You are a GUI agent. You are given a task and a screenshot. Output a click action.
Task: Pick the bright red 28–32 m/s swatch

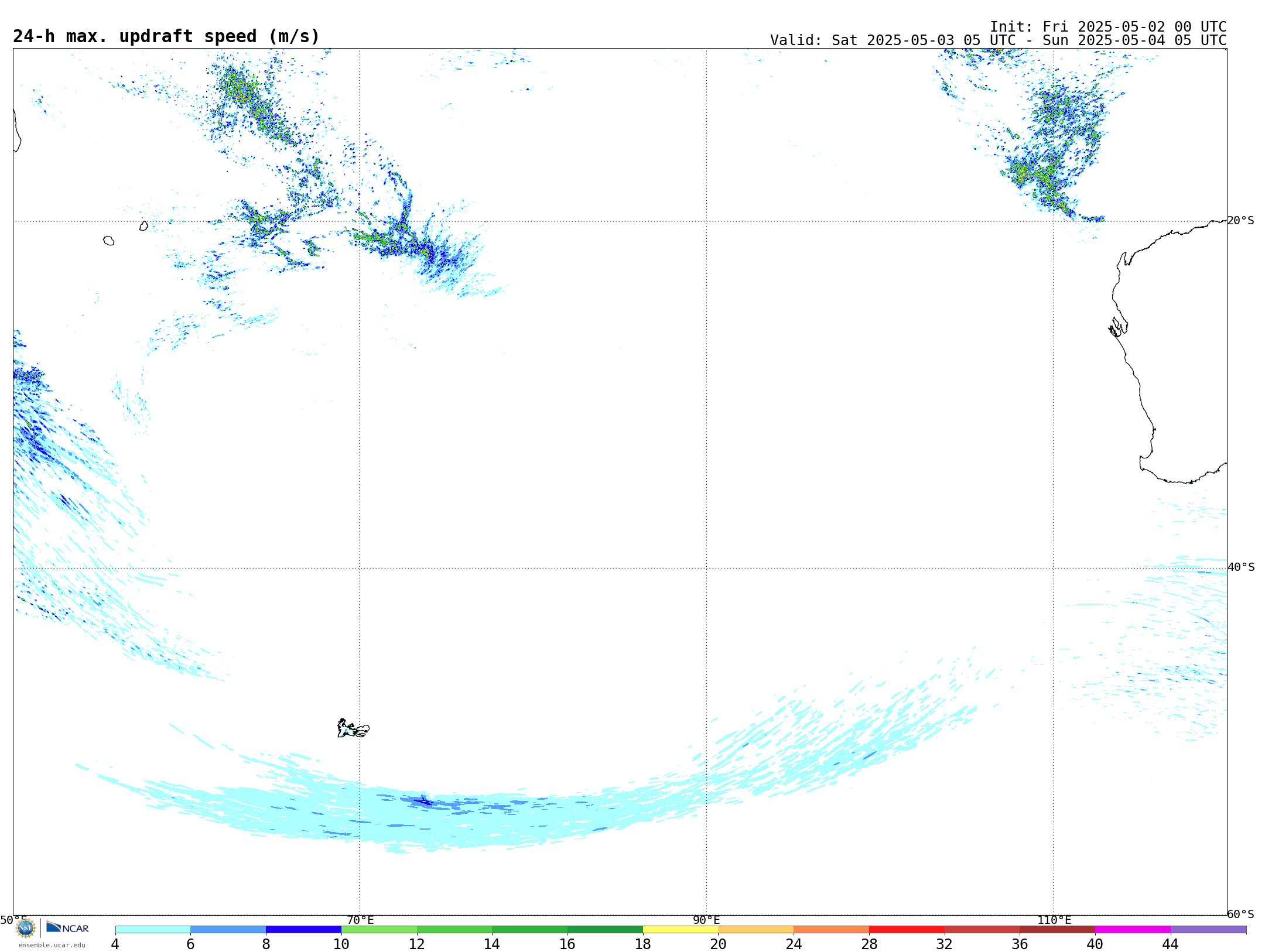(x=907, y=930)
